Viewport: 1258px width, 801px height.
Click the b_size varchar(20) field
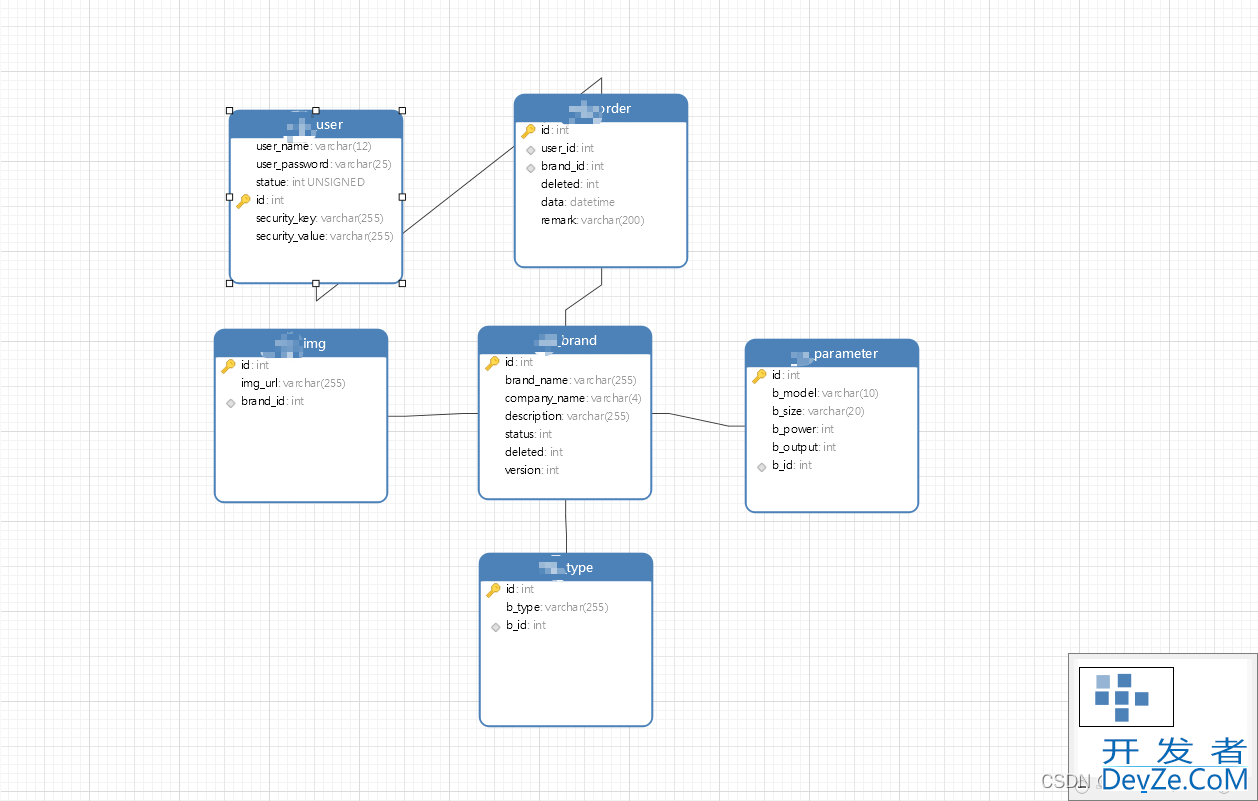click(818, 411)
